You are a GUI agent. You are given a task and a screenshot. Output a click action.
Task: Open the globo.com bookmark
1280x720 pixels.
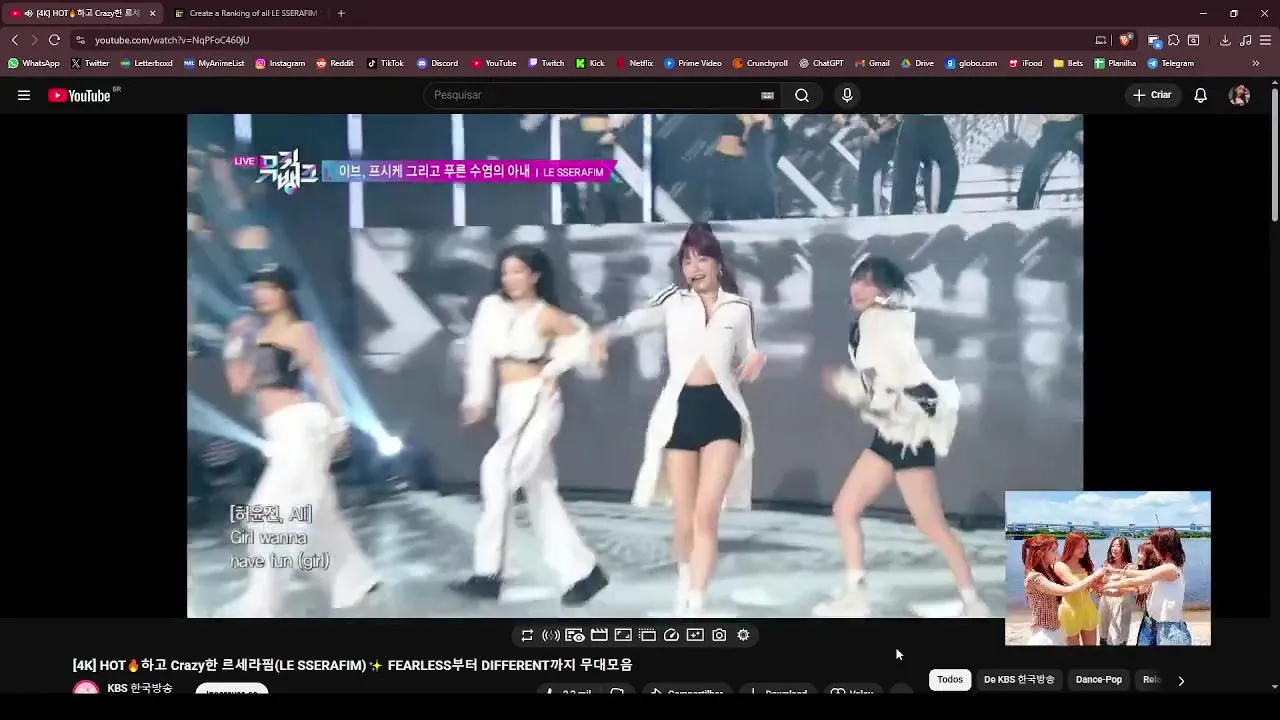(x=971, y=63)
